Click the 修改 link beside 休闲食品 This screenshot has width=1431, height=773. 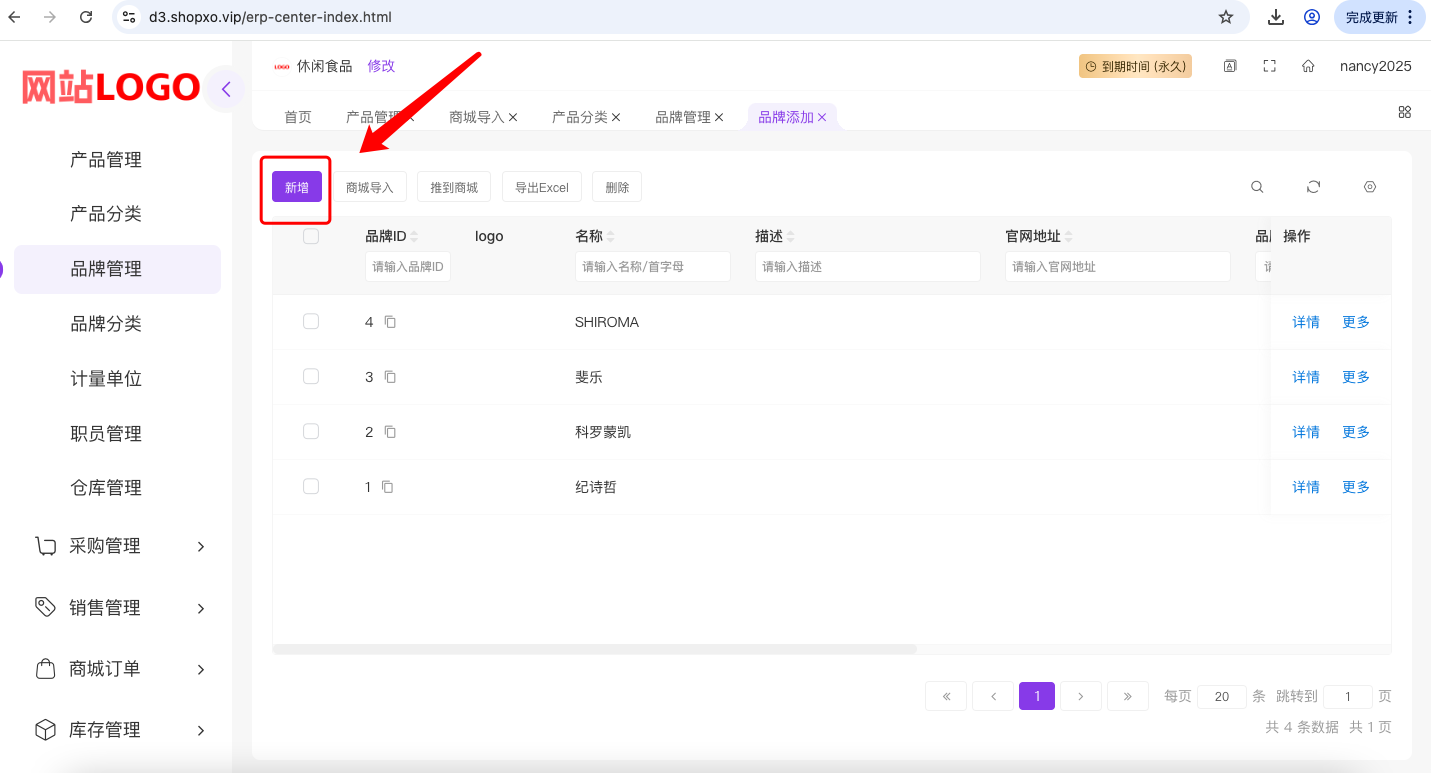[x=381, y=66]
